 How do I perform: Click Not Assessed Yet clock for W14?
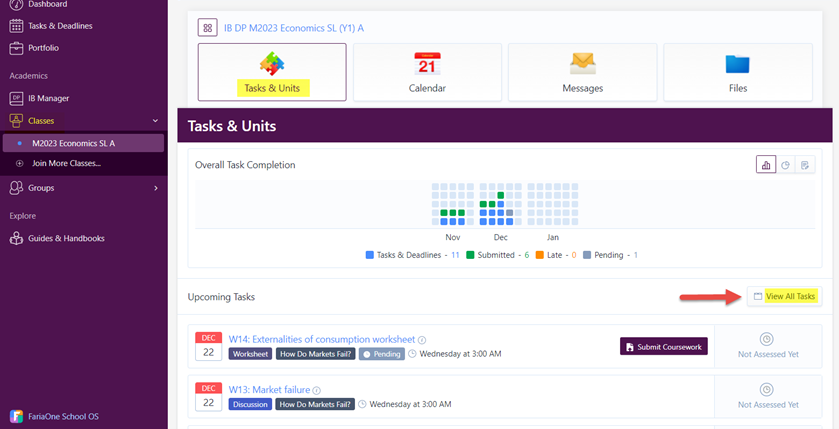[766, 339]
